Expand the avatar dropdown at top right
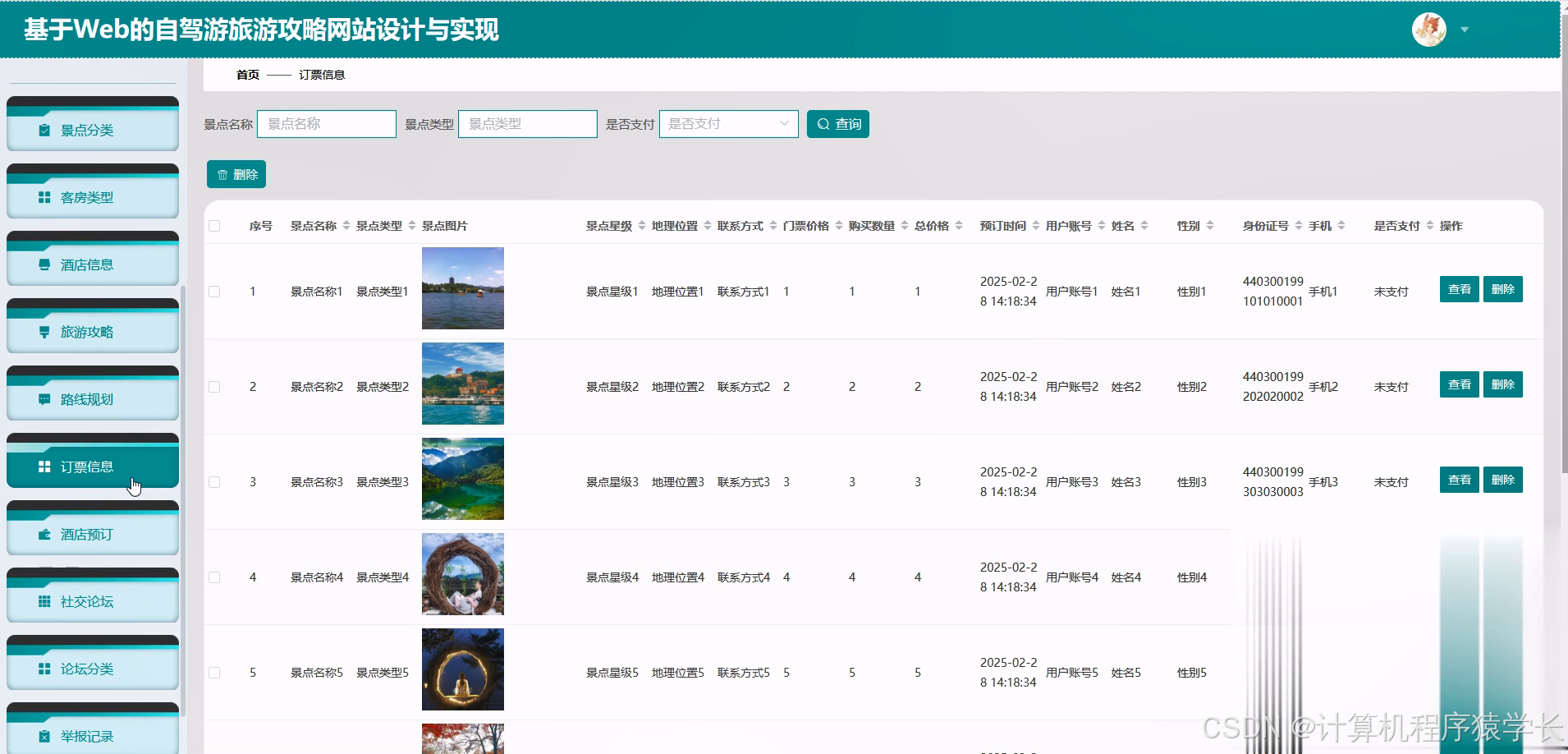1568x754 pixels. [x=1465, y=30]
